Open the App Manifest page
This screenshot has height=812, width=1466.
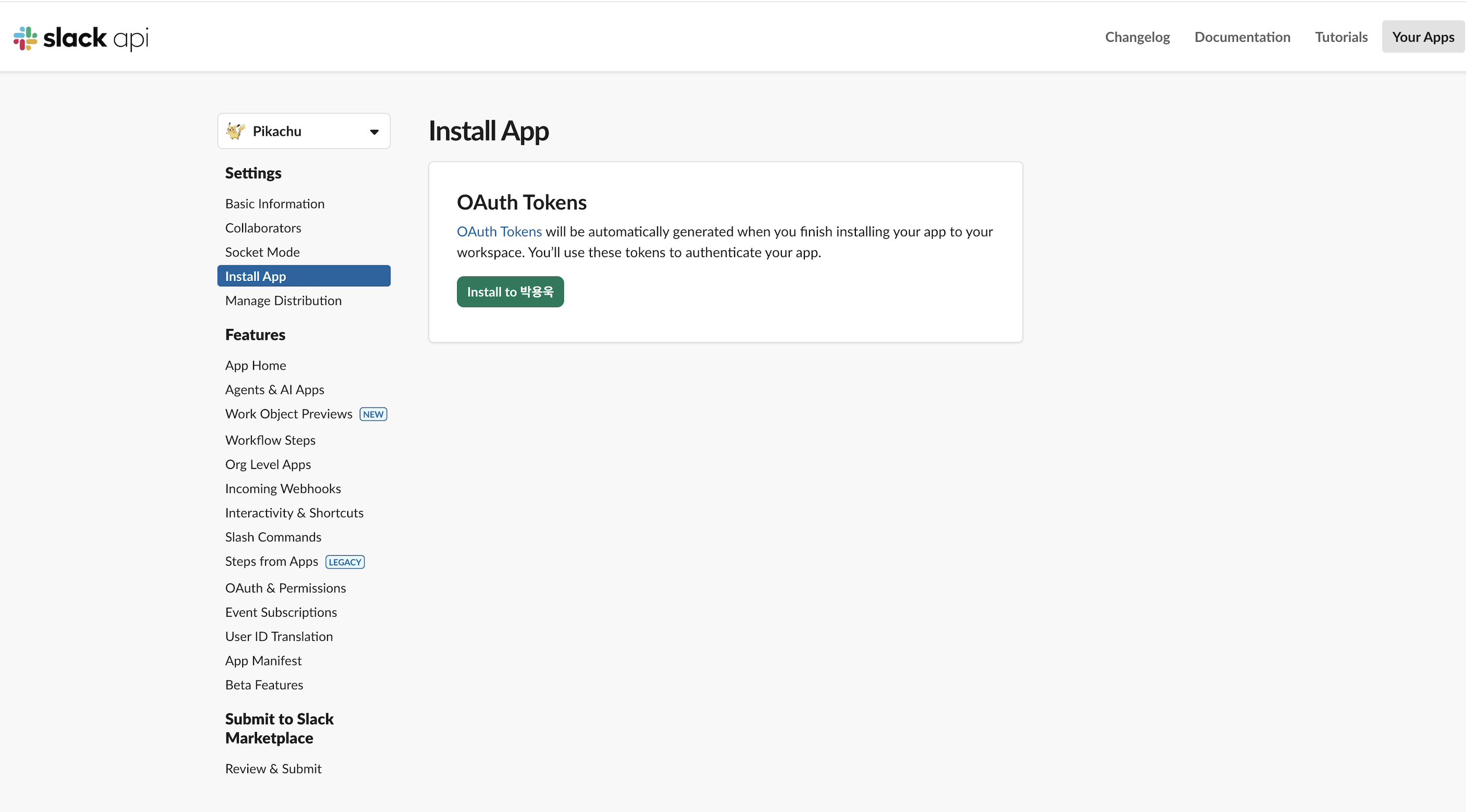pos(263,661)
